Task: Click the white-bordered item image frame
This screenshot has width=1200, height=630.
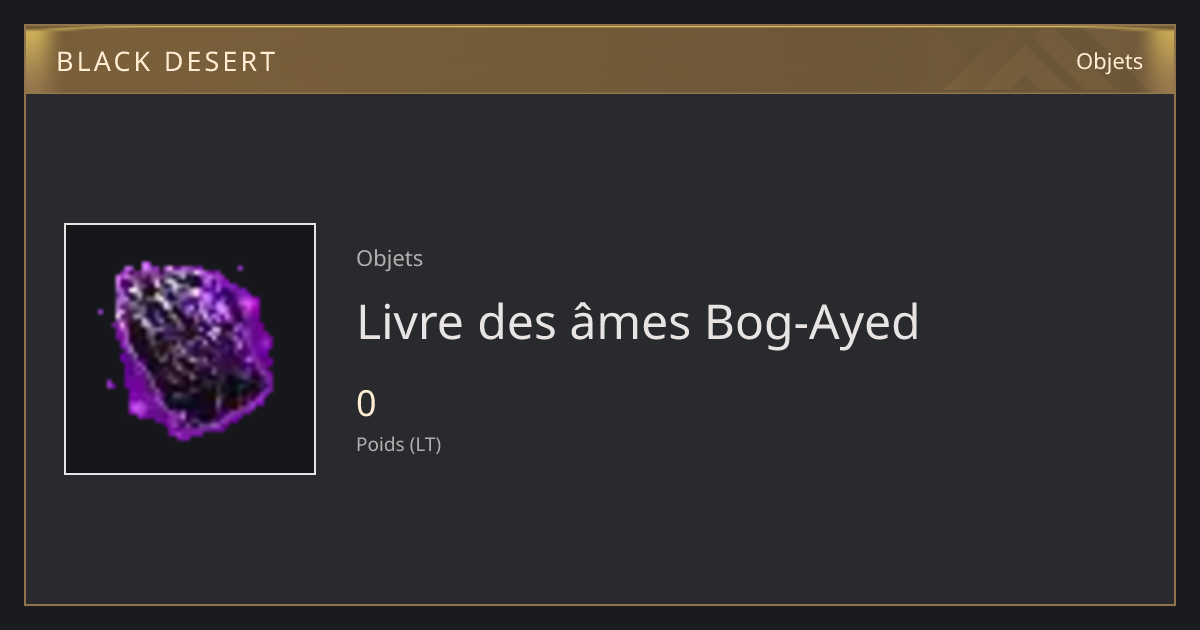Action: click(190, 349)
